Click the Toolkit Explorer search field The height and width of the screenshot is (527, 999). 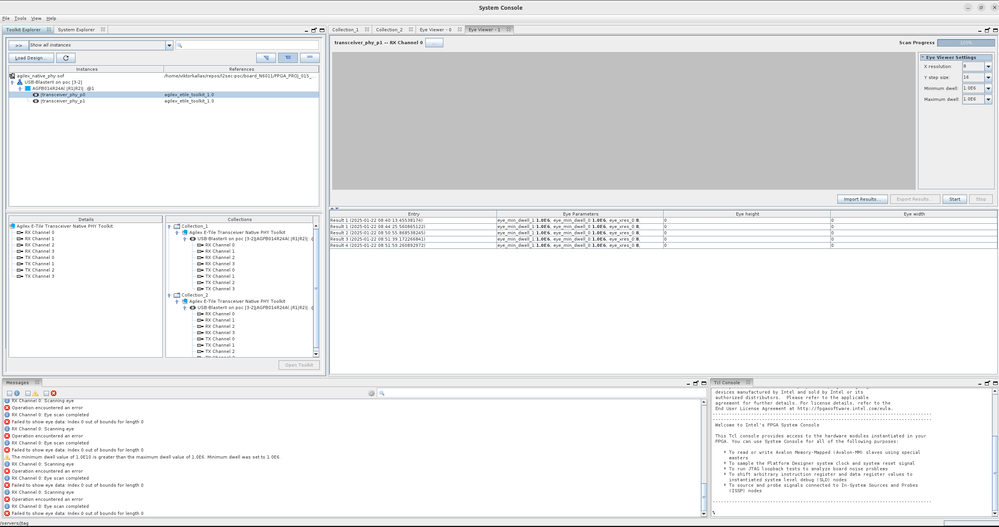click(x=248, y=45)
